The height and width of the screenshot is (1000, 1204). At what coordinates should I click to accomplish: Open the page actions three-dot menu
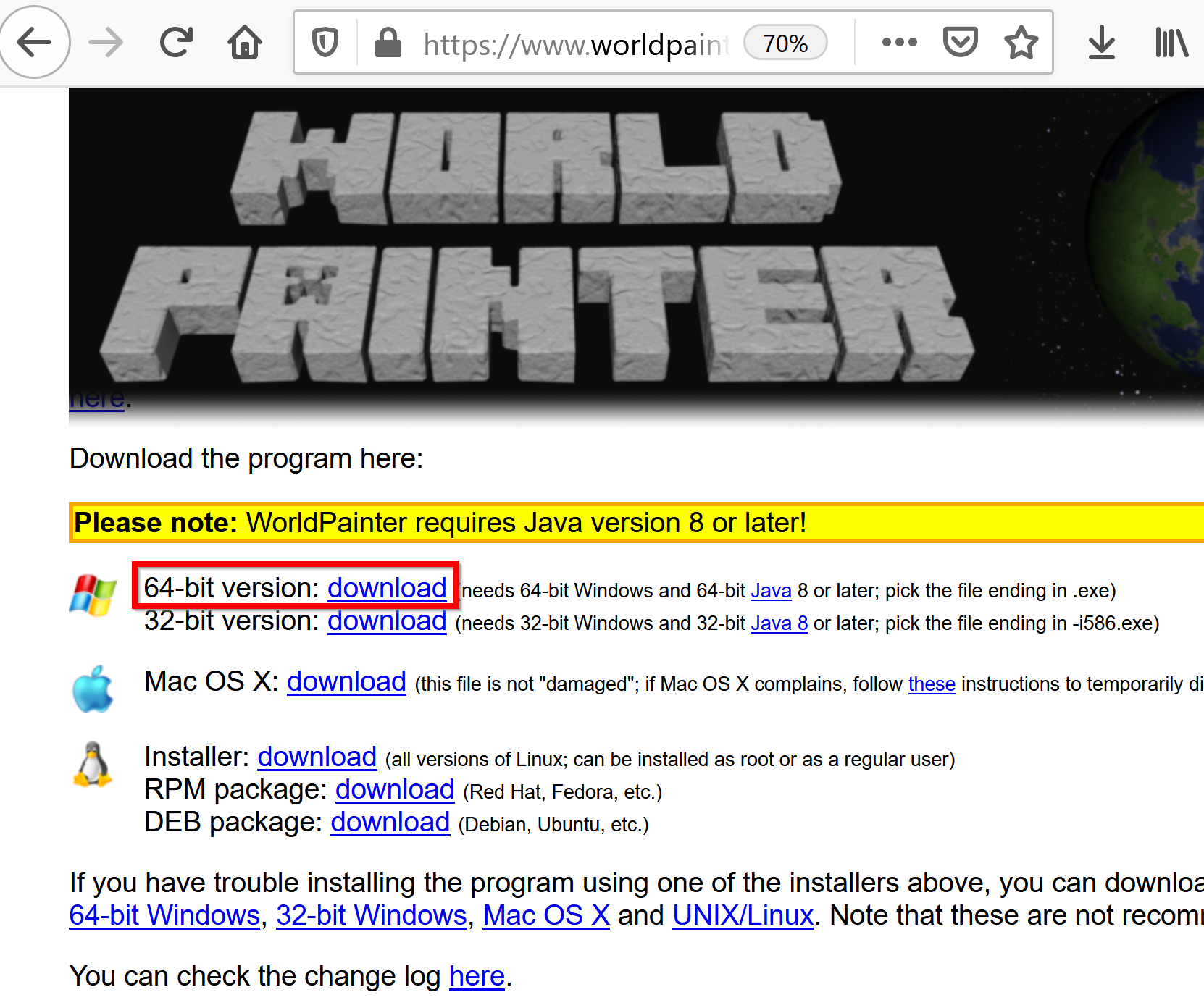coord(900,43)
